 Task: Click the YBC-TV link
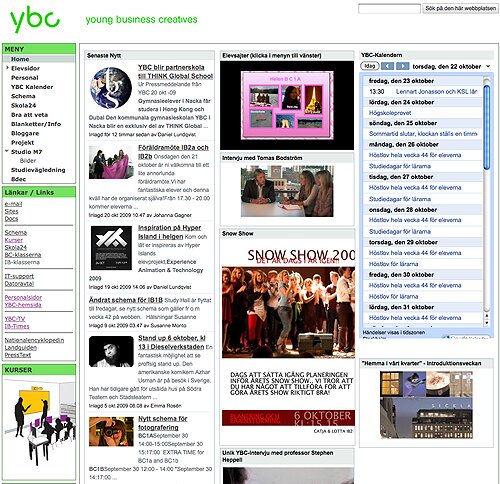click(x=15, y=319)
